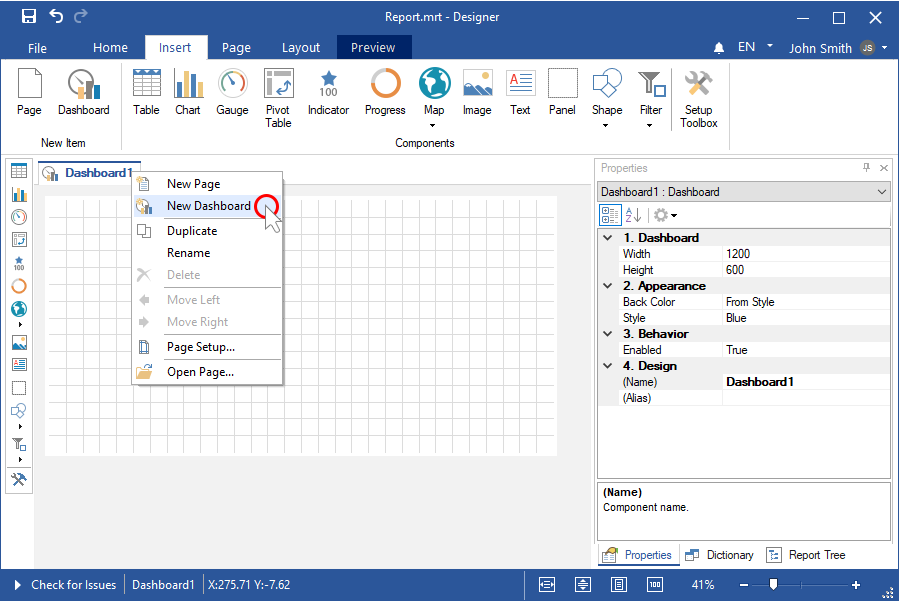The image size is (899, 602).
Task: Click Check for Issues in status bar
Action: coord(73,585)
